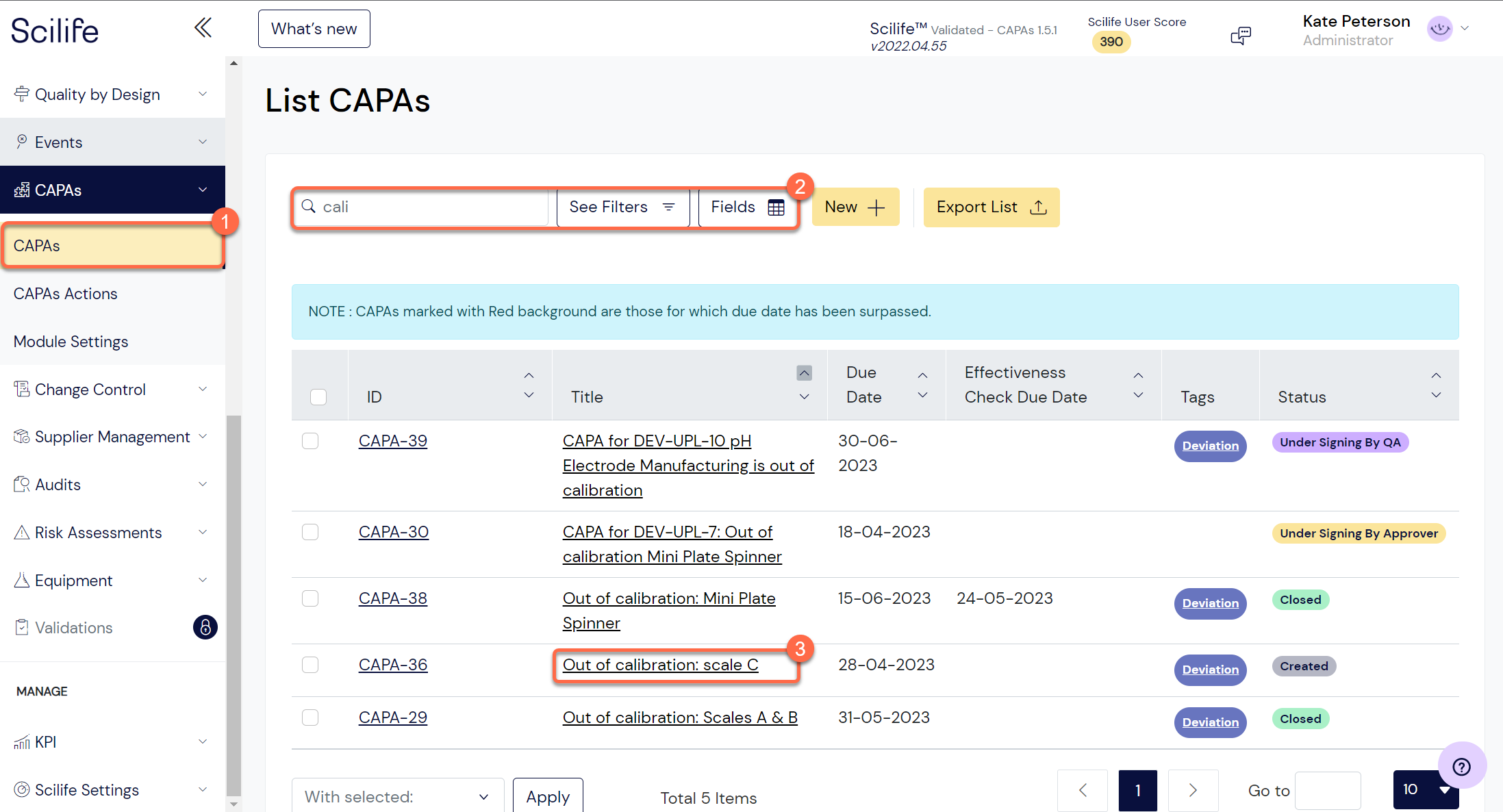Click the Equipment flask icon
The image size is (1503, 812).
[x=22, y=580]
